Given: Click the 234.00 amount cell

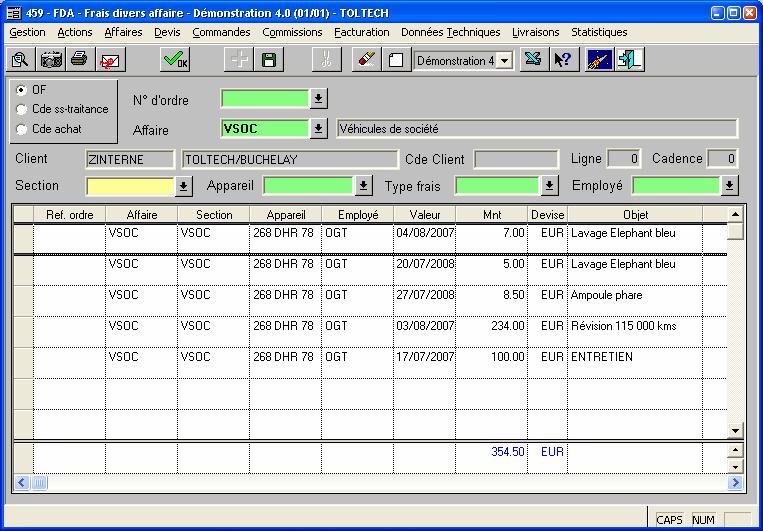Looking at the screenshot, I should [491, 331].
